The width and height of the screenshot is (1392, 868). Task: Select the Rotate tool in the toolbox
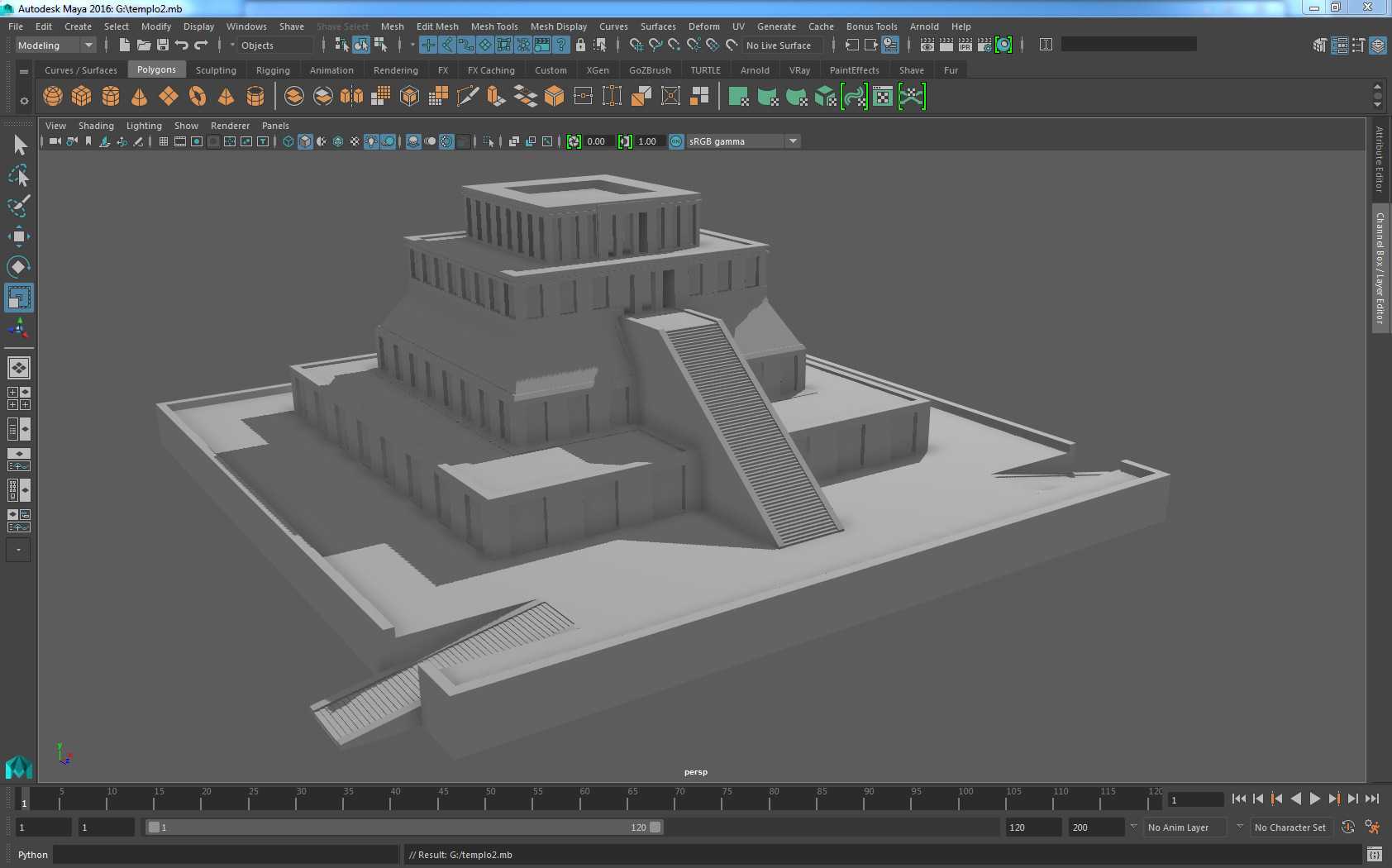[18, 267]
